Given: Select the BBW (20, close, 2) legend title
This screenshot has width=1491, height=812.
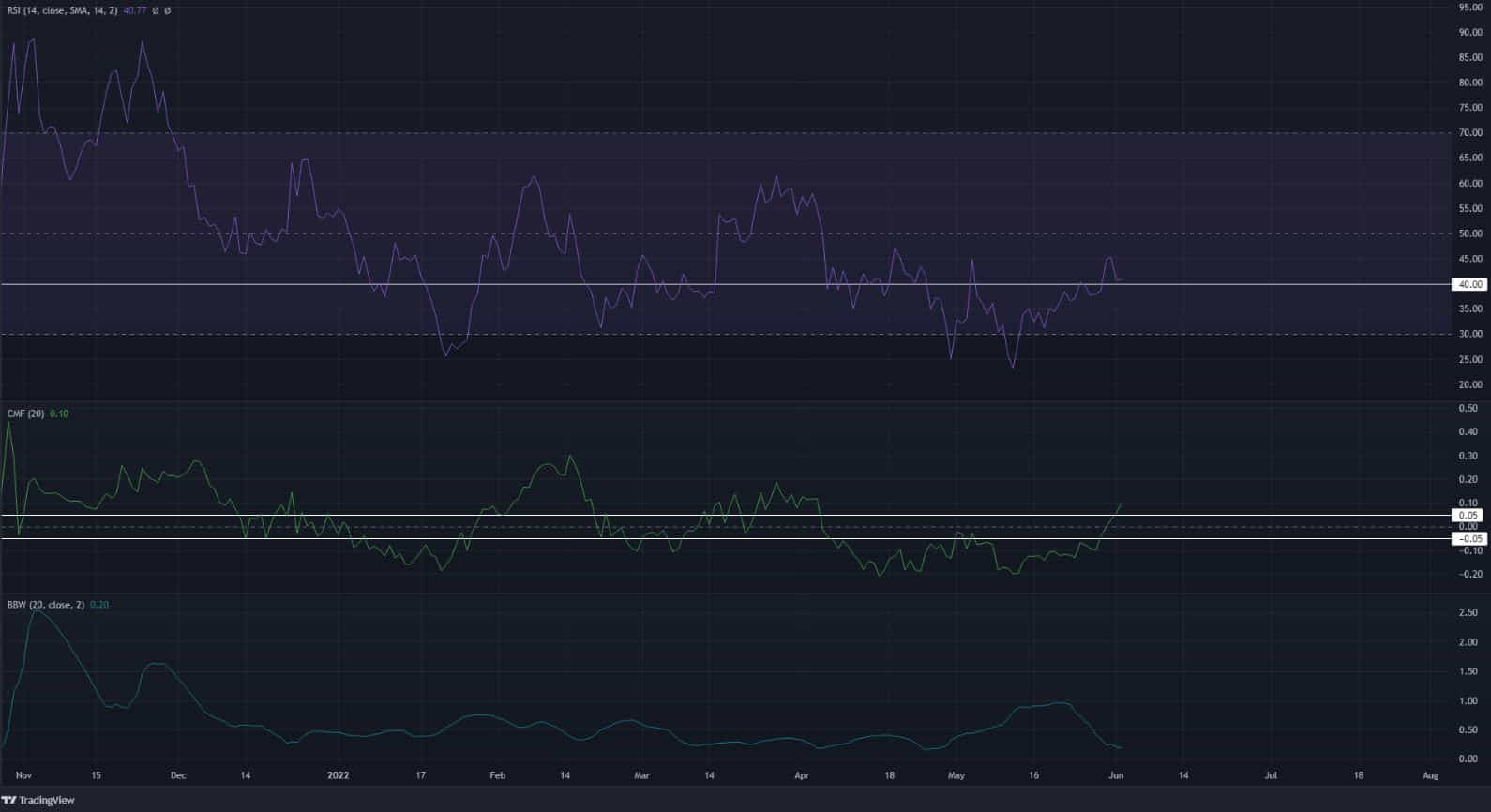Looking at the screenshot, I should coord(46,605).
